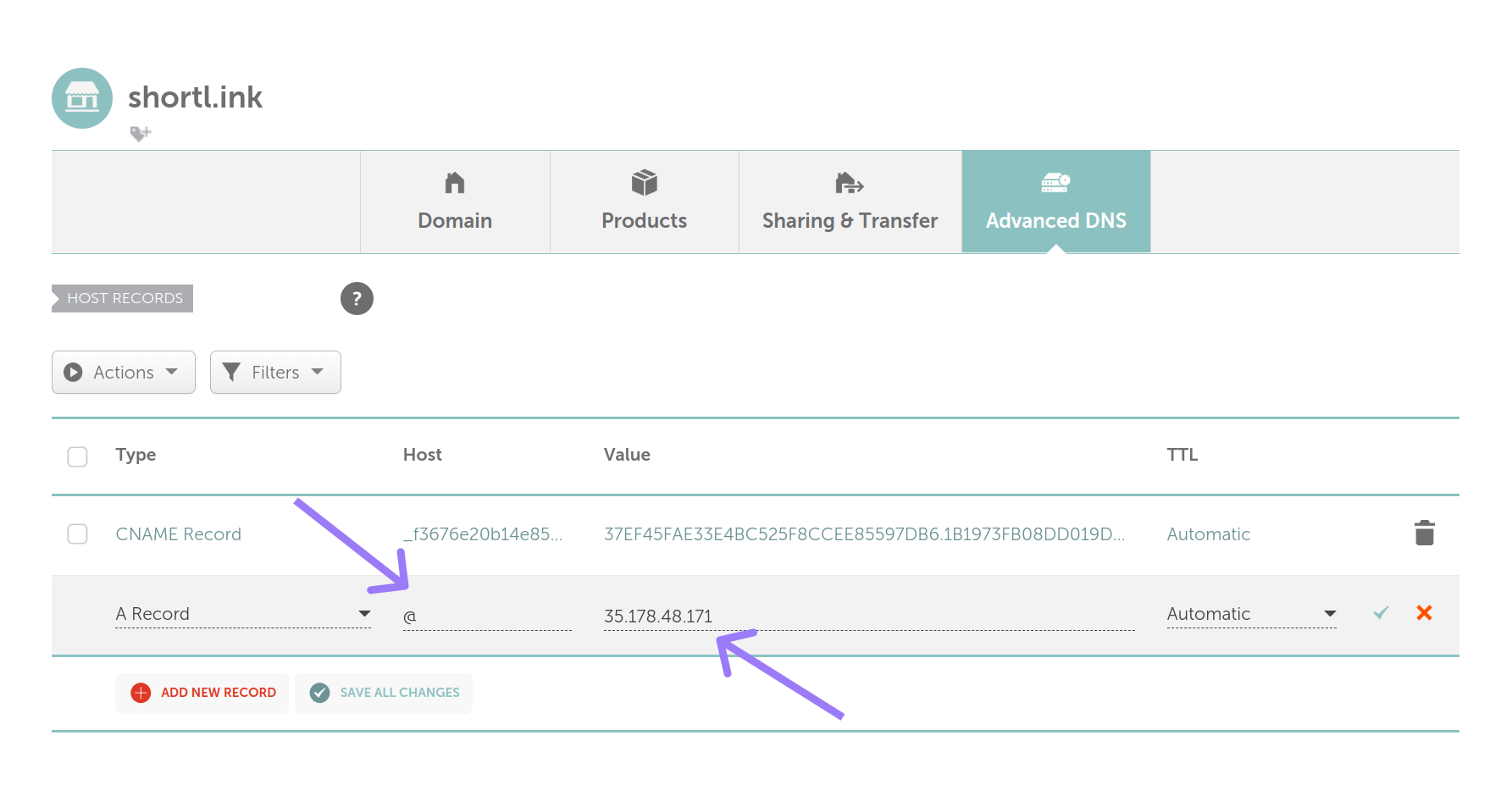Click the play icon inside the Actions button

[75, 372]
